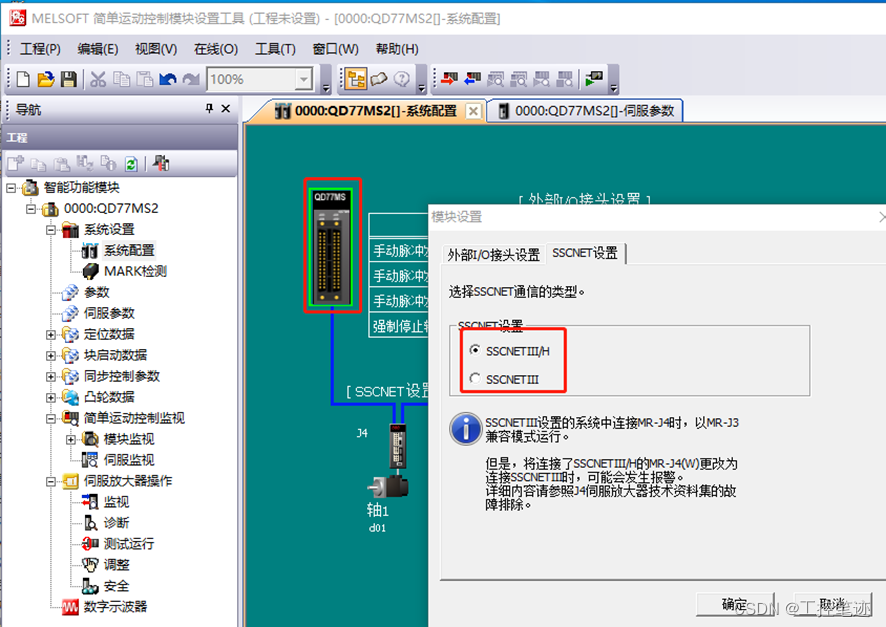Close the navigation panel
Viewport: 886px width, 627px height.
click(225, 108)
